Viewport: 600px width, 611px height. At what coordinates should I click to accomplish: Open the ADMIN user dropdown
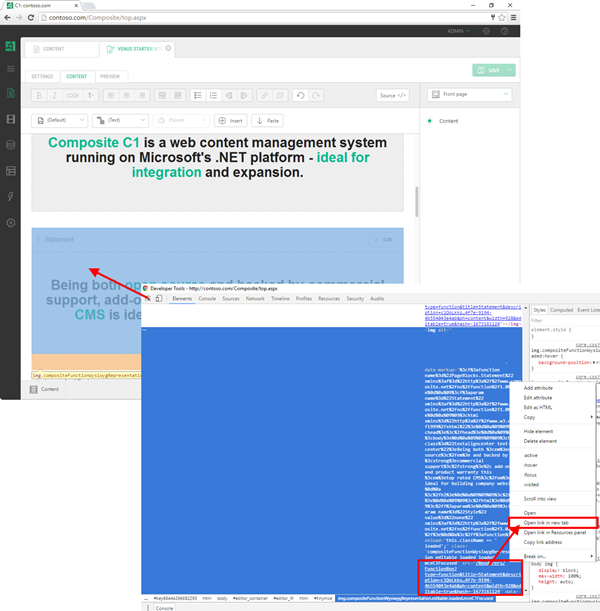coord(462,31)
